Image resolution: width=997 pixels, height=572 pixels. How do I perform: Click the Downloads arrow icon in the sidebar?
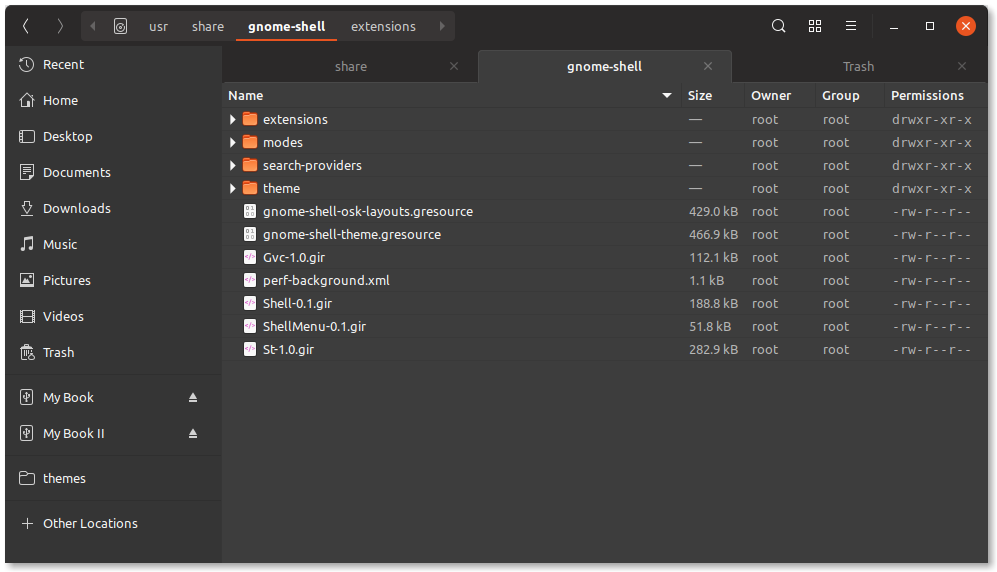(x=27, y=208)
